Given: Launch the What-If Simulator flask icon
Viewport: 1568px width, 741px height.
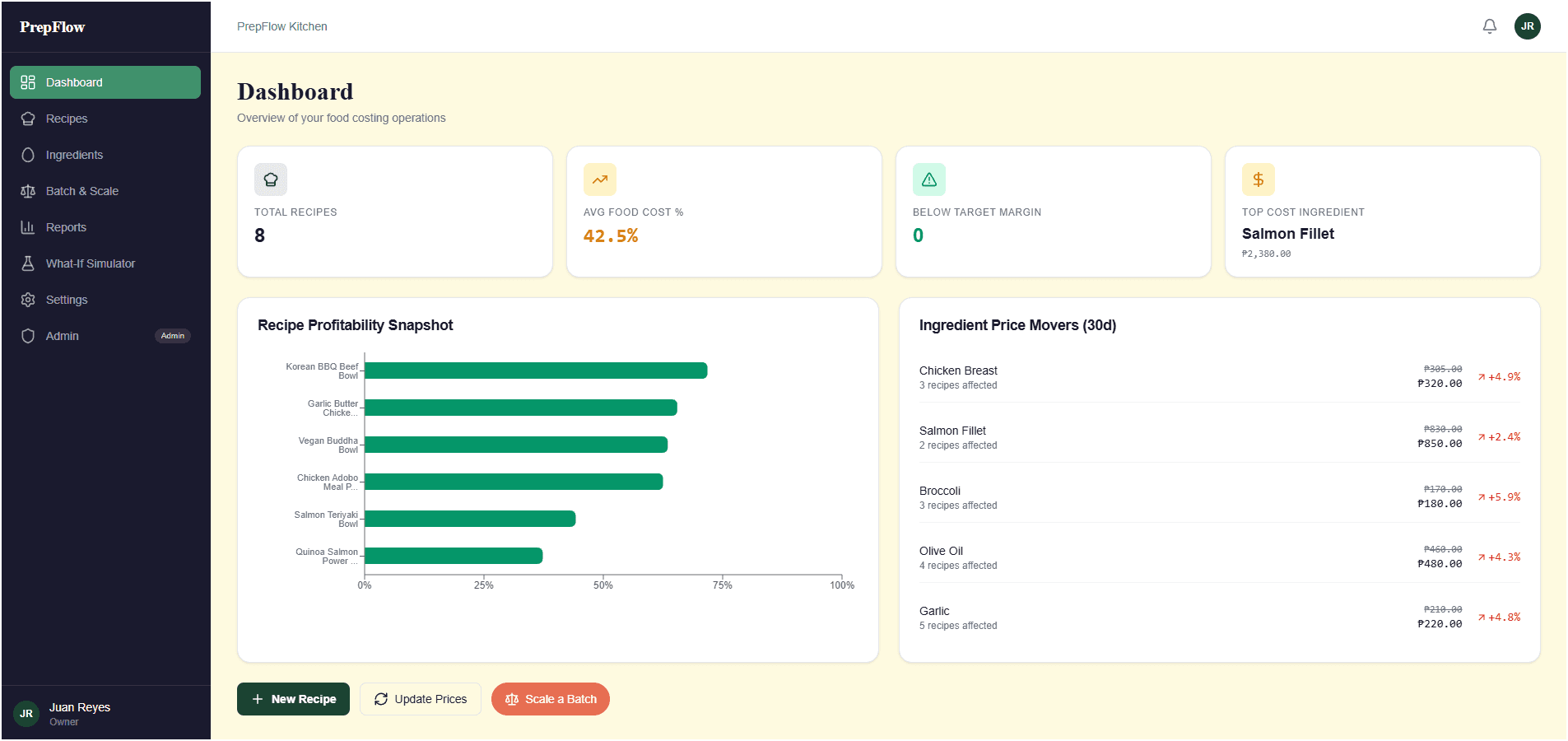Looking at the screenshot, I should 29,263.
